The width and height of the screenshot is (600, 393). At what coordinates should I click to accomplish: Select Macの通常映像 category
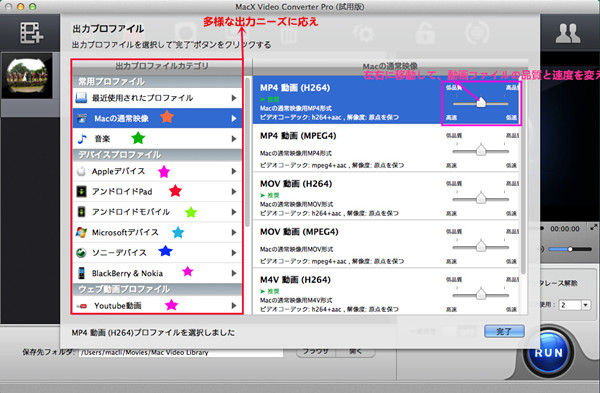click(157, 118)
